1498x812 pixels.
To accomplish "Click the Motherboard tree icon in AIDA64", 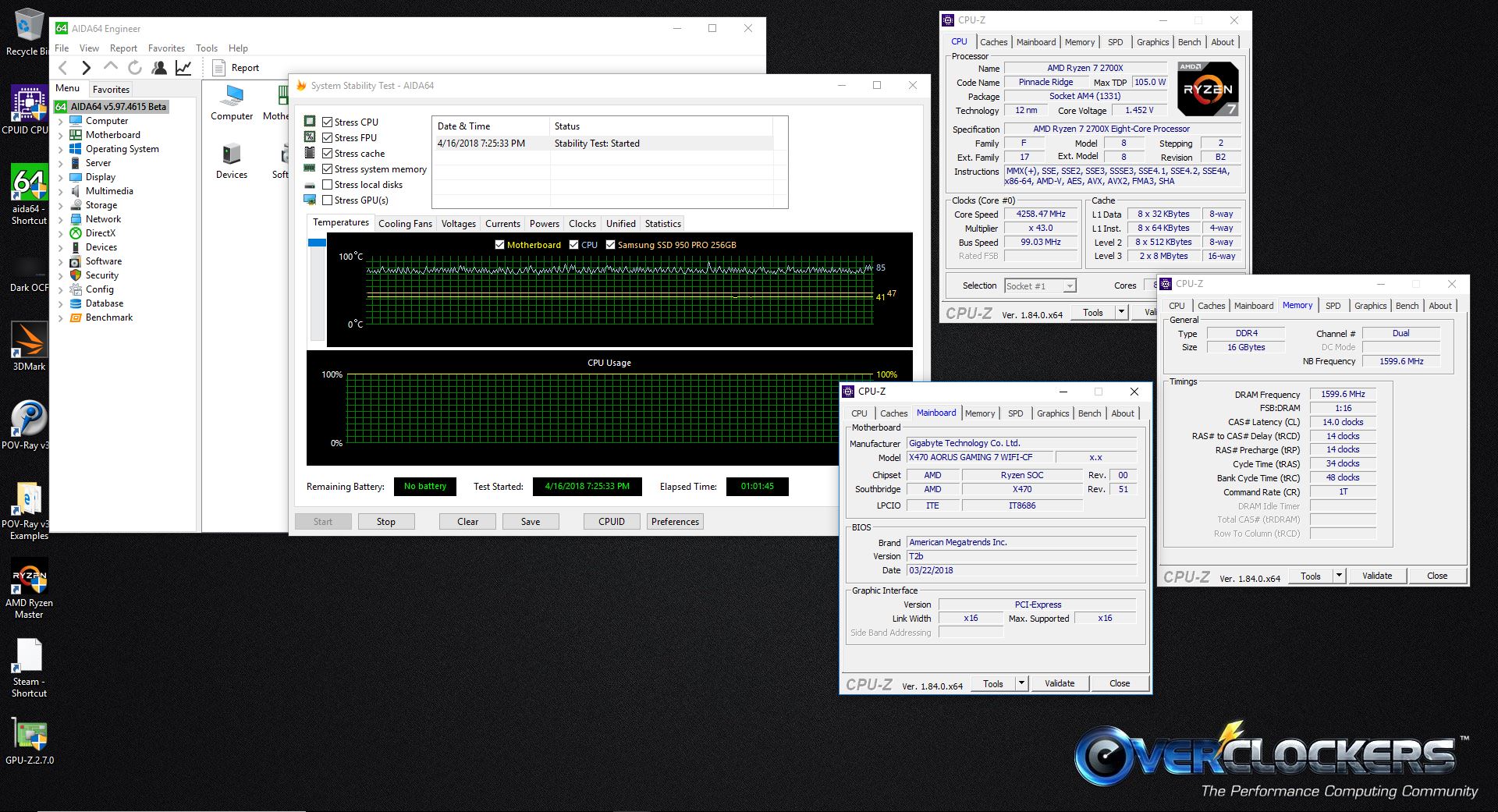I will [76, 135].
